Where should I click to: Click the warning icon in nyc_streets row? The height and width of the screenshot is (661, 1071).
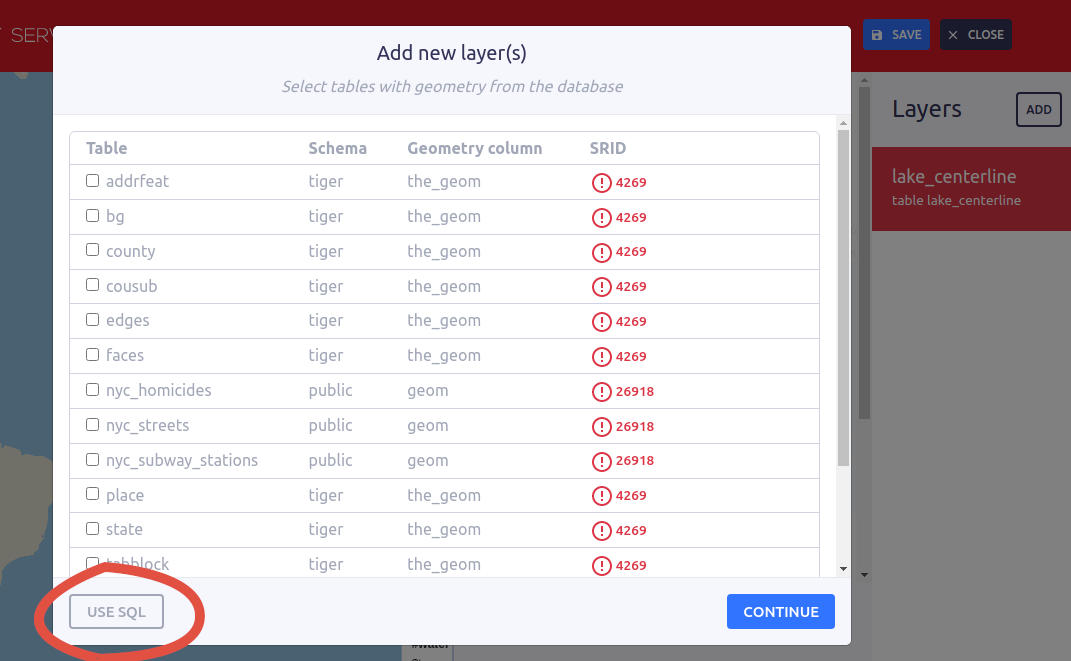[601, 426]
